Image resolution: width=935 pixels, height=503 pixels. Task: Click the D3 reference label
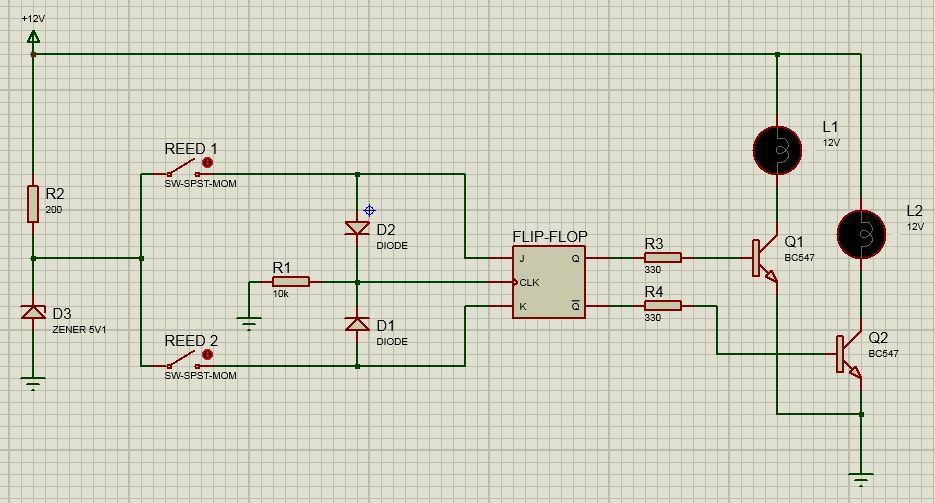61,313
